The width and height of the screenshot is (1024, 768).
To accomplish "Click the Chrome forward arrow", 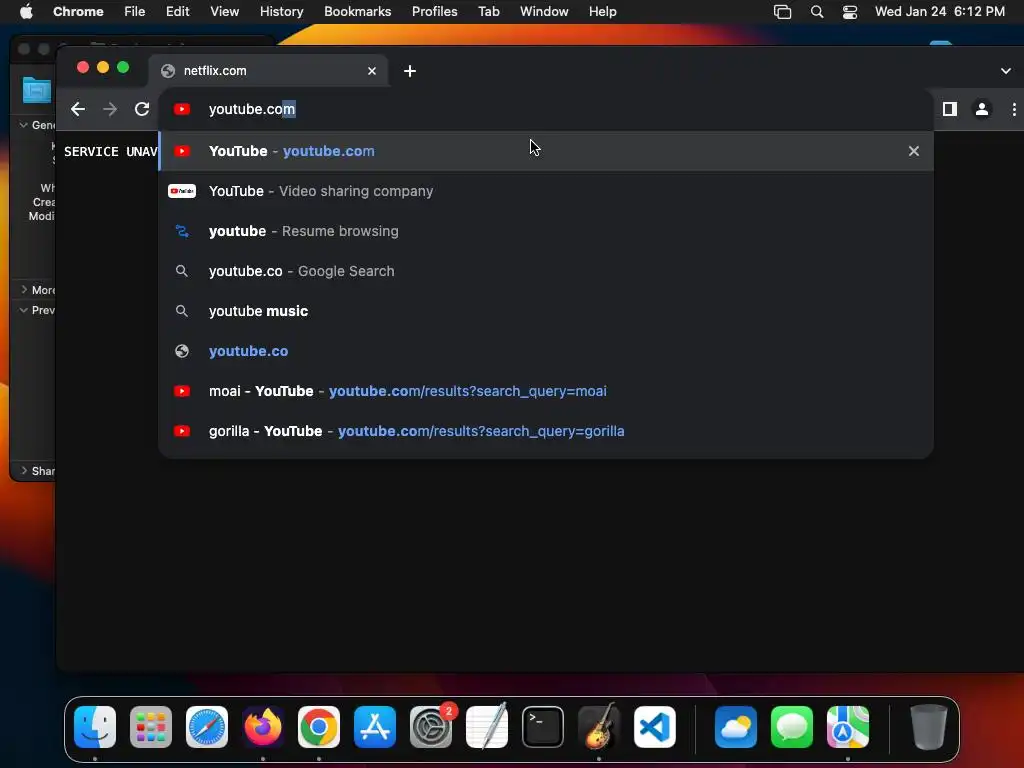I will pos(110,109).
